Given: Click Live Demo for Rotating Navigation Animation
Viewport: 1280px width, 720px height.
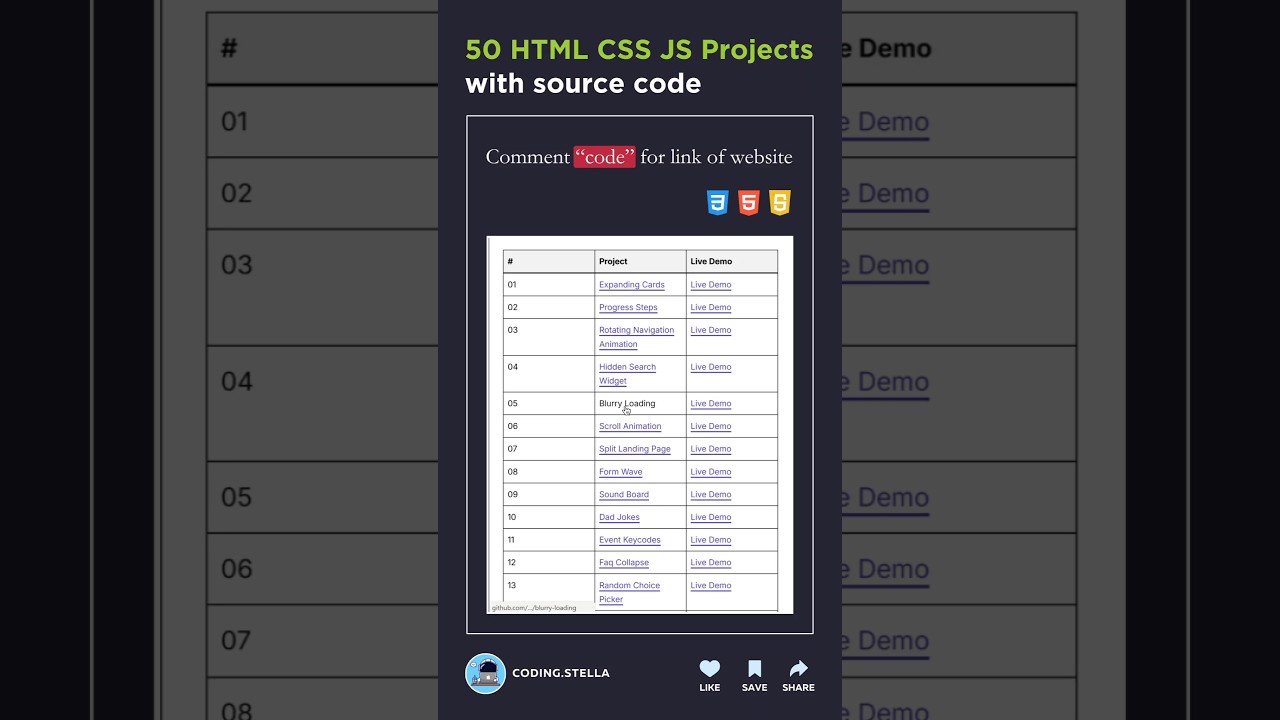Looking at the screenshot, I should (x=711, y=330).
